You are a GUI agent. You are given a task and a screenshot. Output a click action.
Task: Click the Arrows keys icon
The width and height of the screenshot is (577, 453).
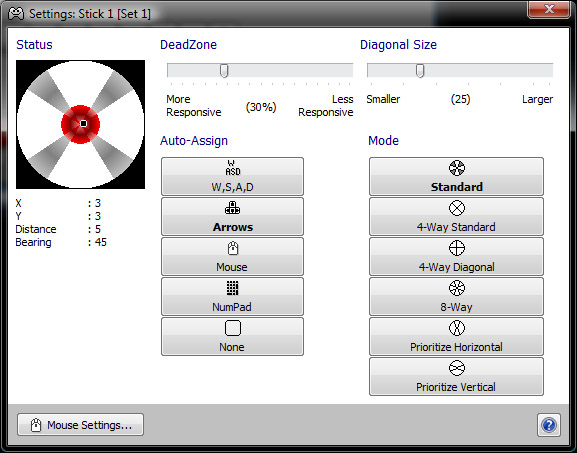point(233,208)
